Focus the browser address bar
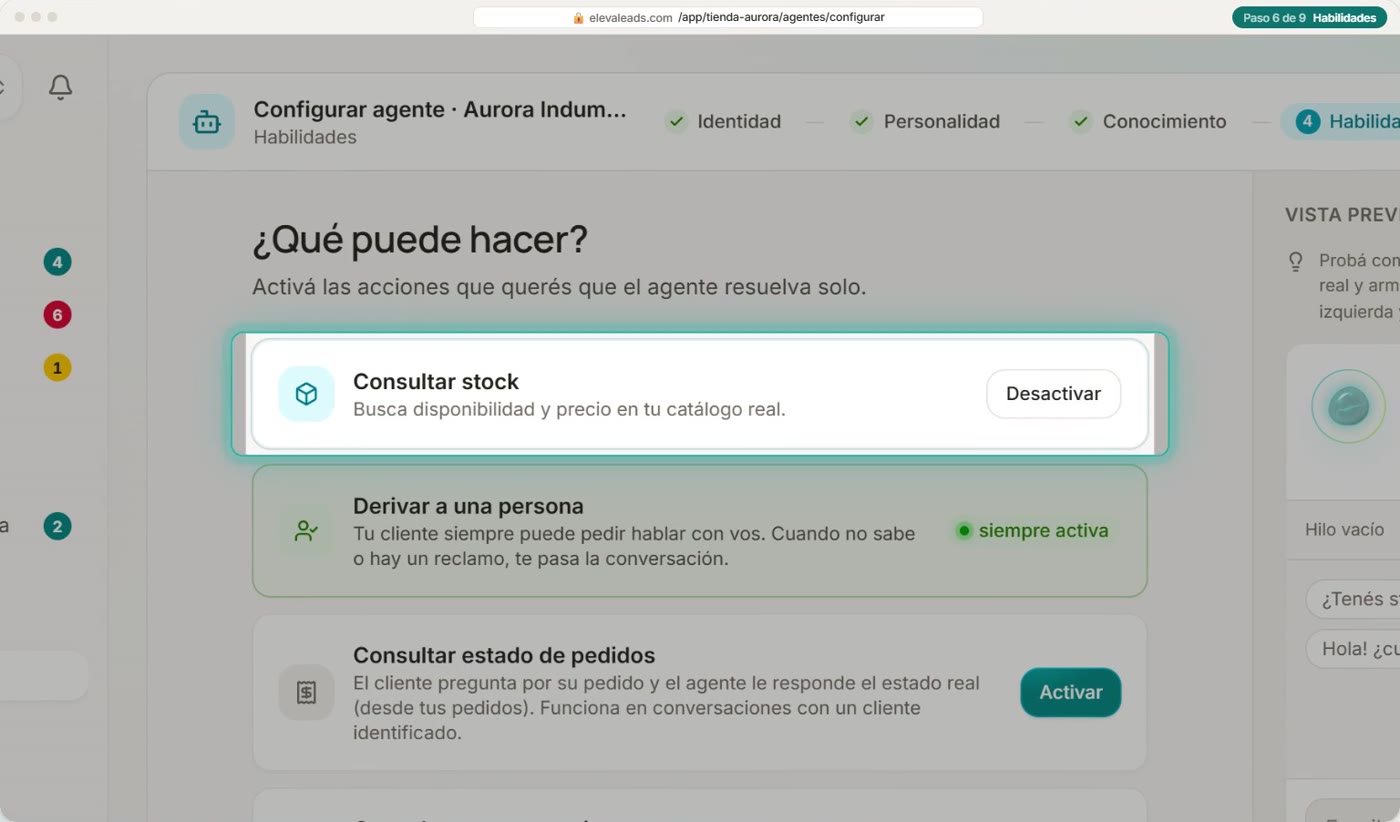The width and height of the screenshot is (1400, 822). tap(728, 17)
